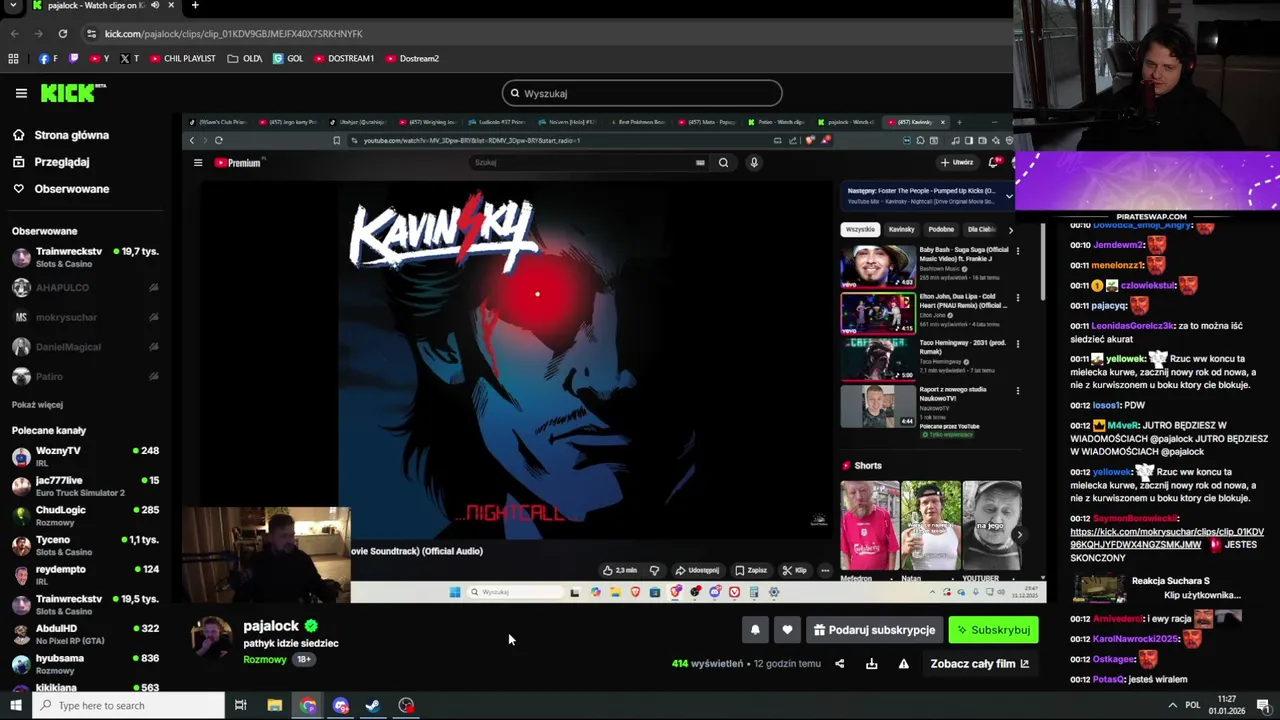Open the Windows Start menu
The image size is (1280, 720).
pyautogui.click(x=15, y=705)
